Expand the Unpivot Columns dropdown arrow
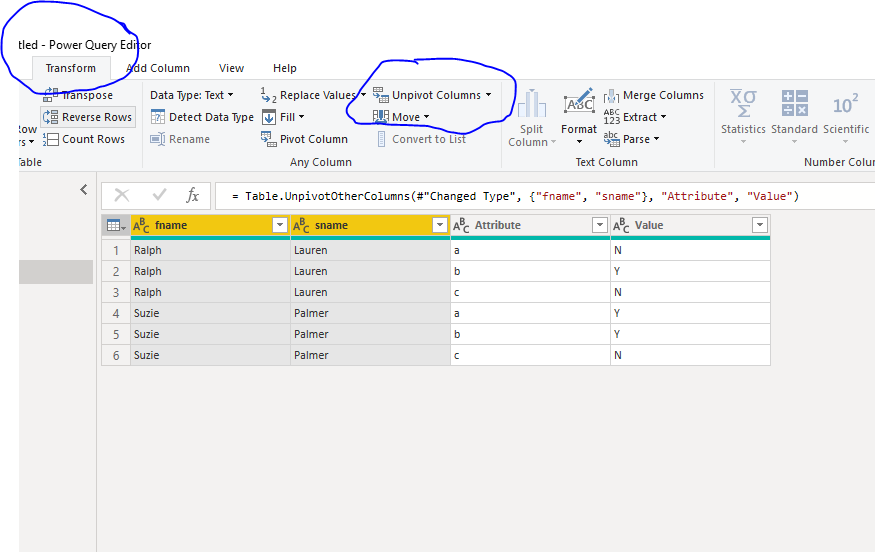875x552 pixels. [x=488, y=95]
